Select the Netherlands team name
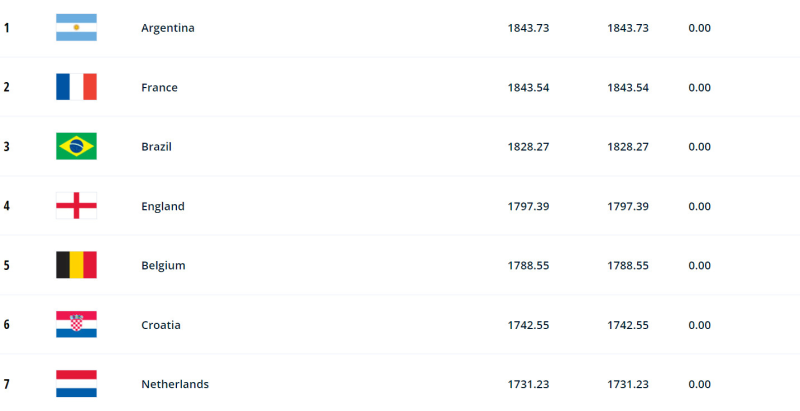The image size is (800, 411). [175, 384]
